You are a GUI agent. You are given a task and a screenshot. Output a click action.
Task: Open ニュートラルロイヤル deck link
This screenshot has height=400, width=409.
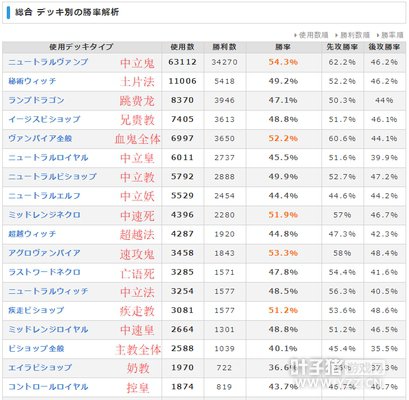pyautogui.click(x=48, y=157)
